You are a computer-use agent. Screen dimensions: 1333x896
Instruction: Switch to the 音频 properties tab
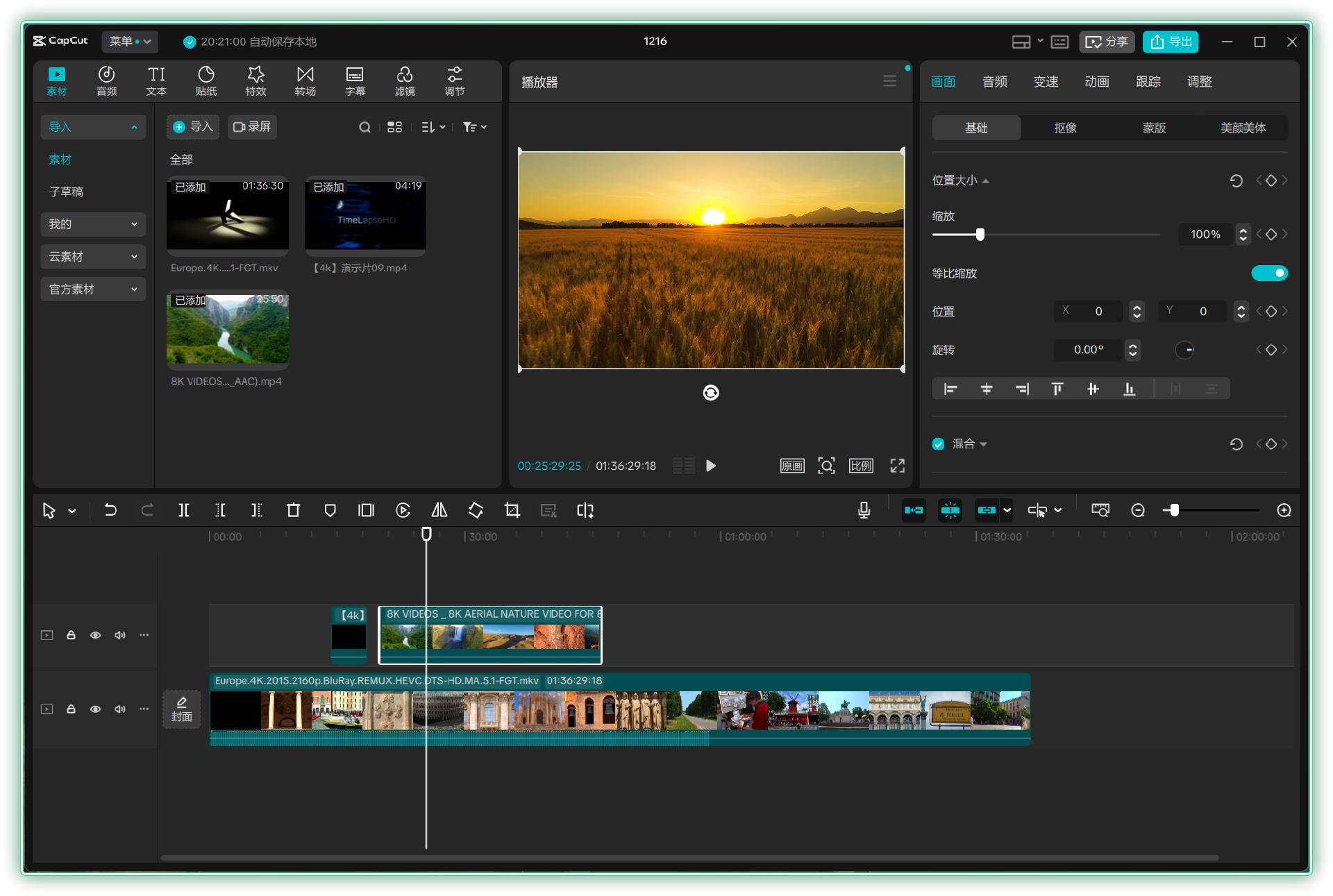pyautogui.click(x=994, y=82)
